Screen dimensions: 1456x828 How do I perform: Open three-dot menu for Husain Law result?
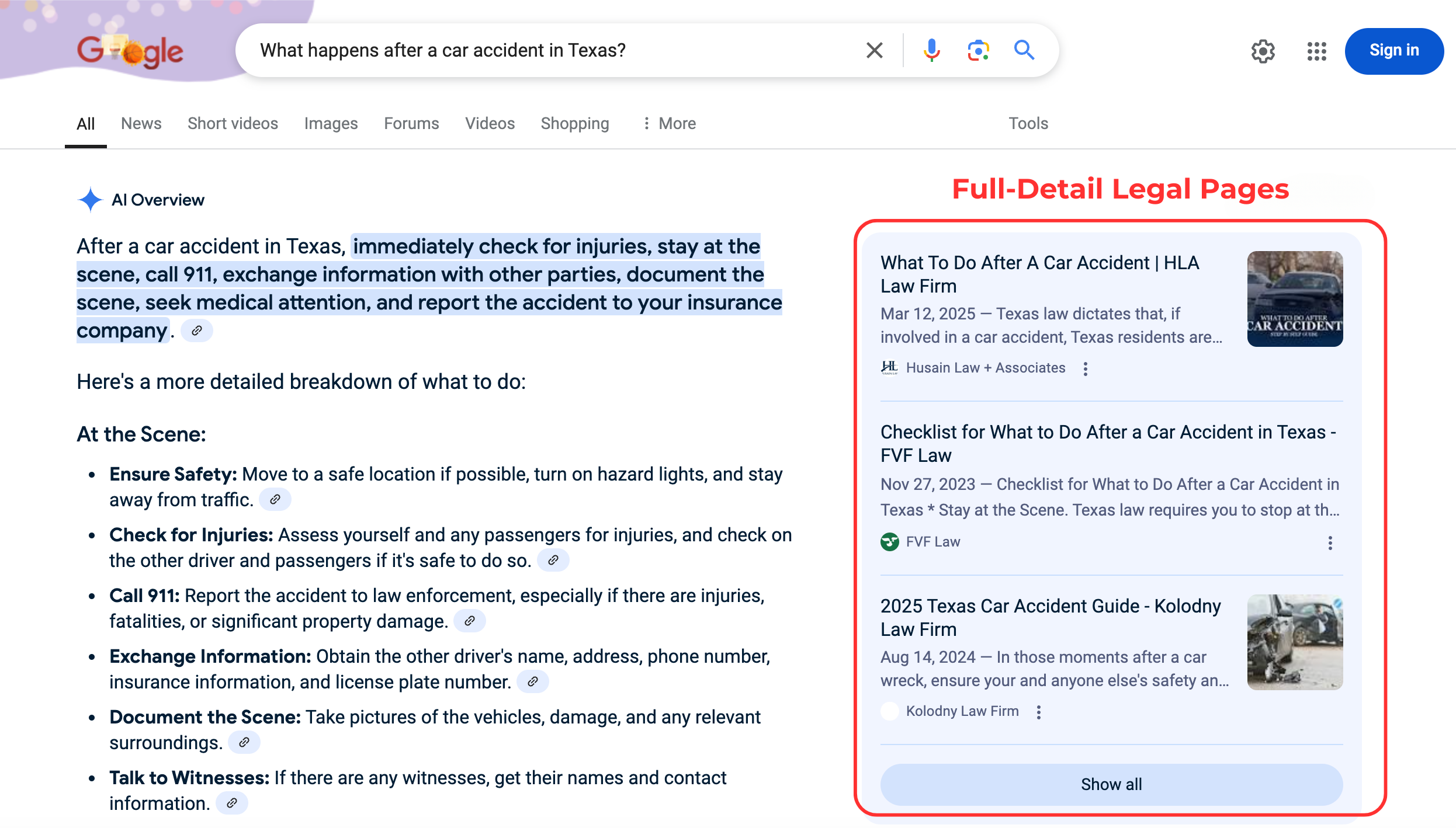[x=1085, y=369]
